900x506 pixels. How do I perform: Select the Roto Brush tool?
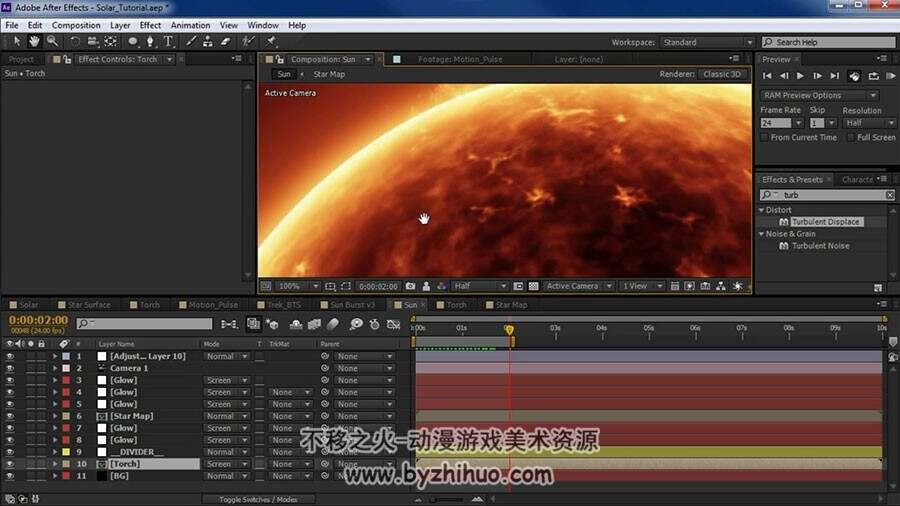(248, 41)
